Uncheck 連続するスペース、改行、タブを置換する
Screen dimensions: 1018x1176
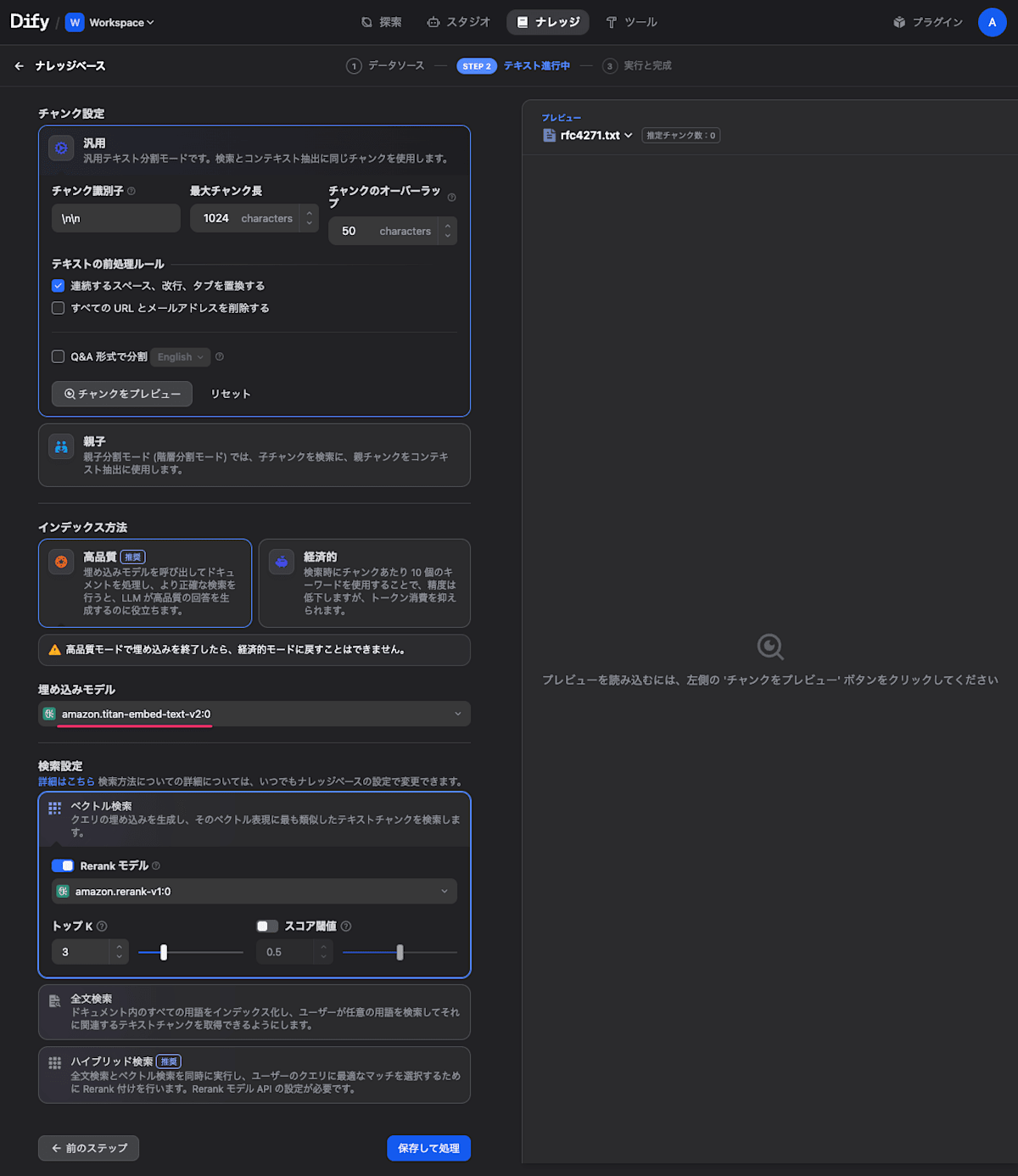[x=58, y=286]
